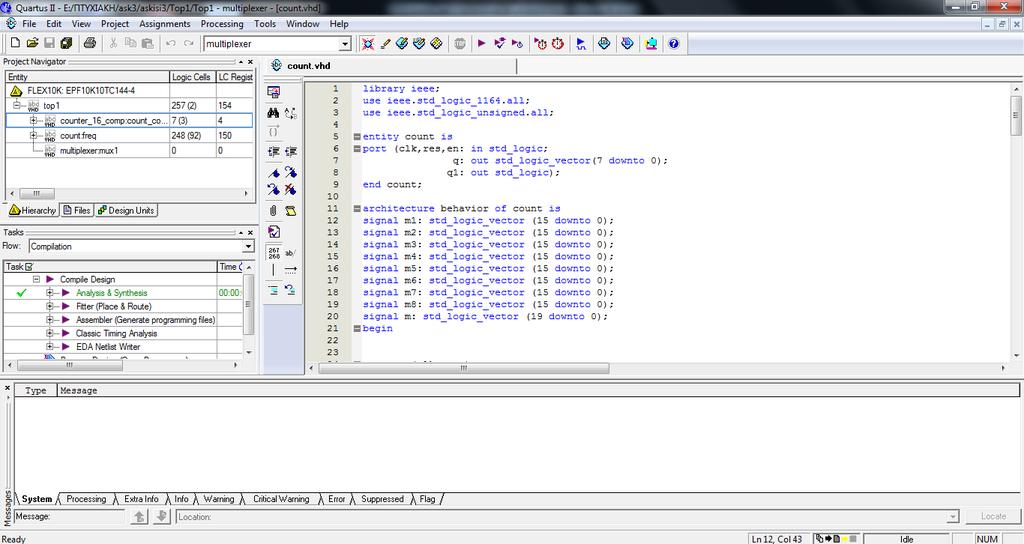
Task: Click the increase indent icon
Action: [x=274, y=152]
